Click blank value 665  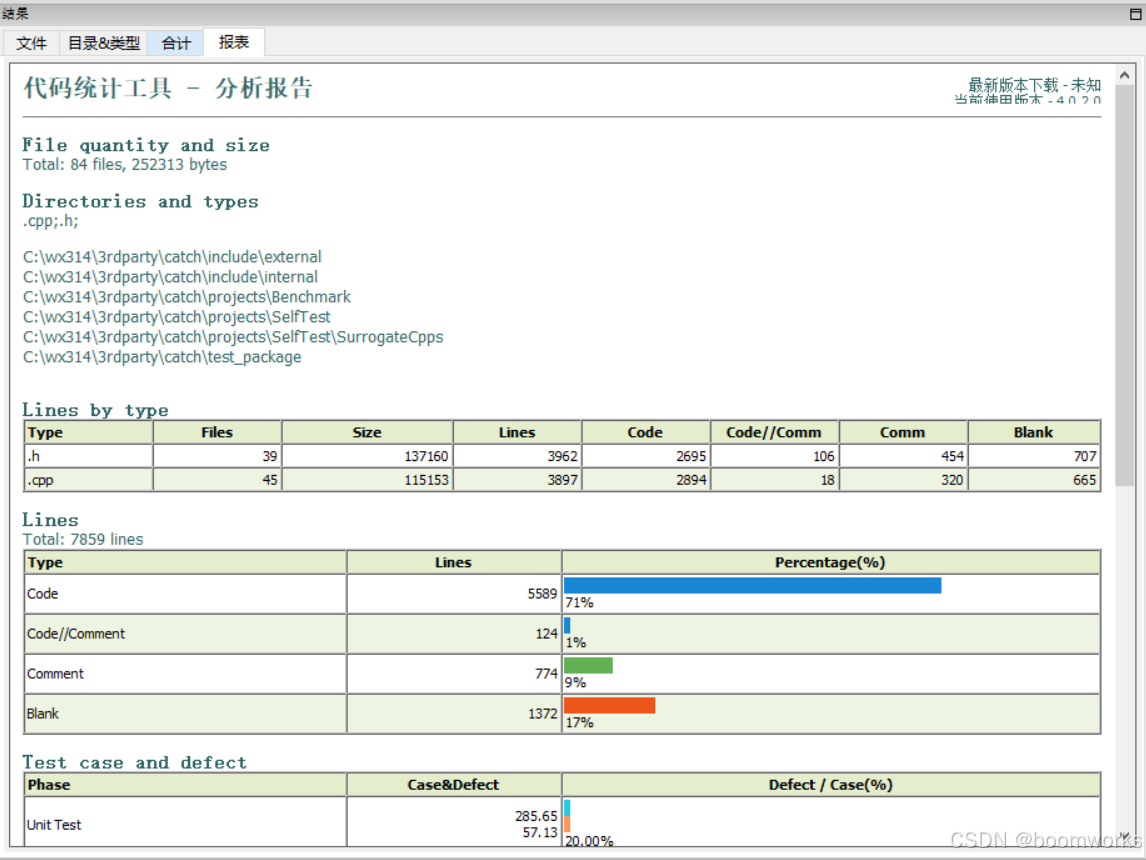coord(1085,480)
